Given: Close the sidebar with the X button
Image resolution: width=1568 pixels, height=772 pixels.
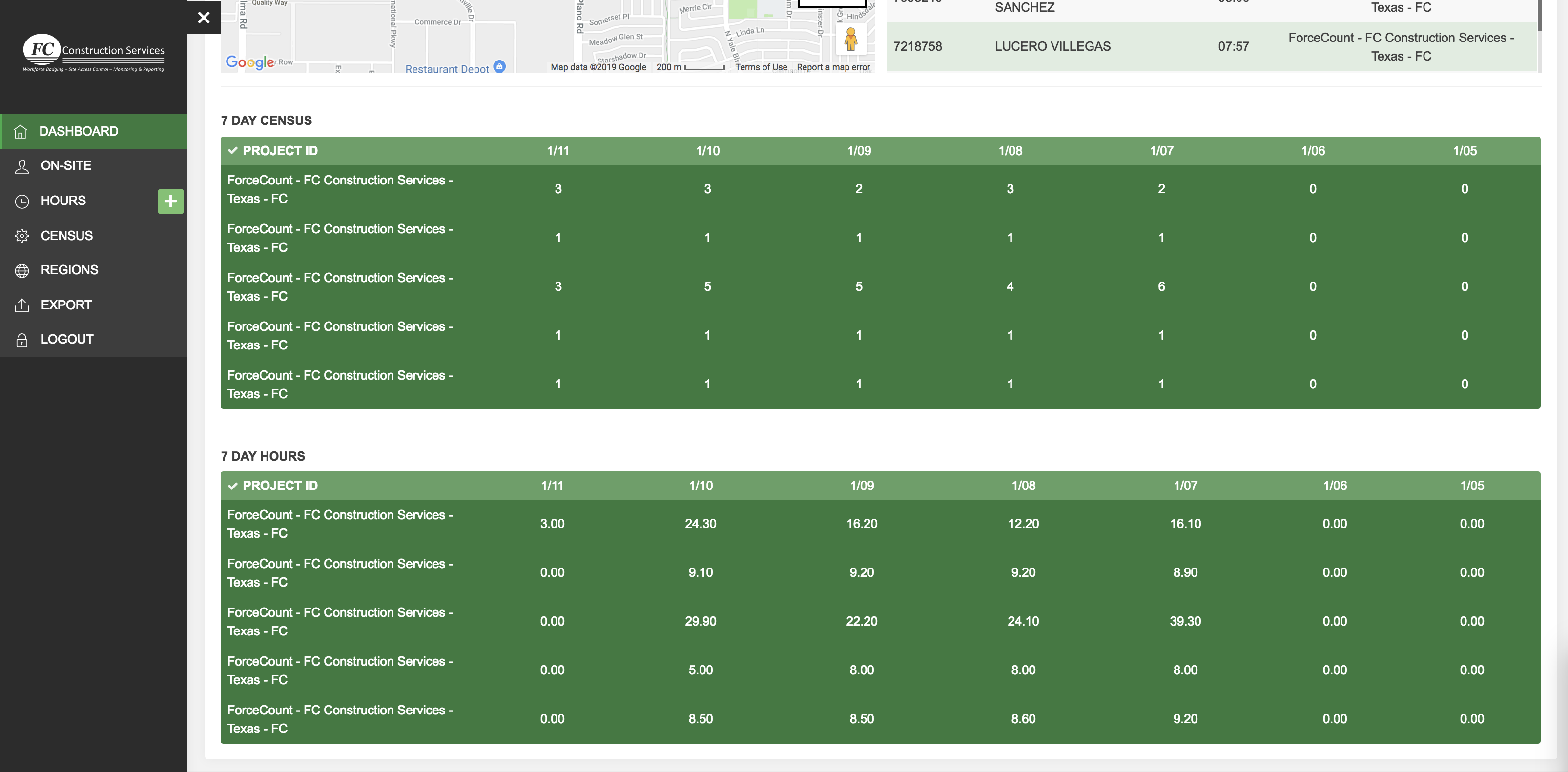Looking at the screenshot, I should [x=204, y=18].
